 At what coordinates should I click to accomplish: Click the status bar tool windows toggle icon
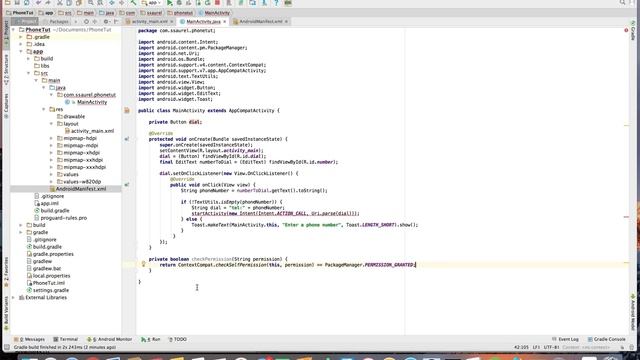(x=7, y=347)
